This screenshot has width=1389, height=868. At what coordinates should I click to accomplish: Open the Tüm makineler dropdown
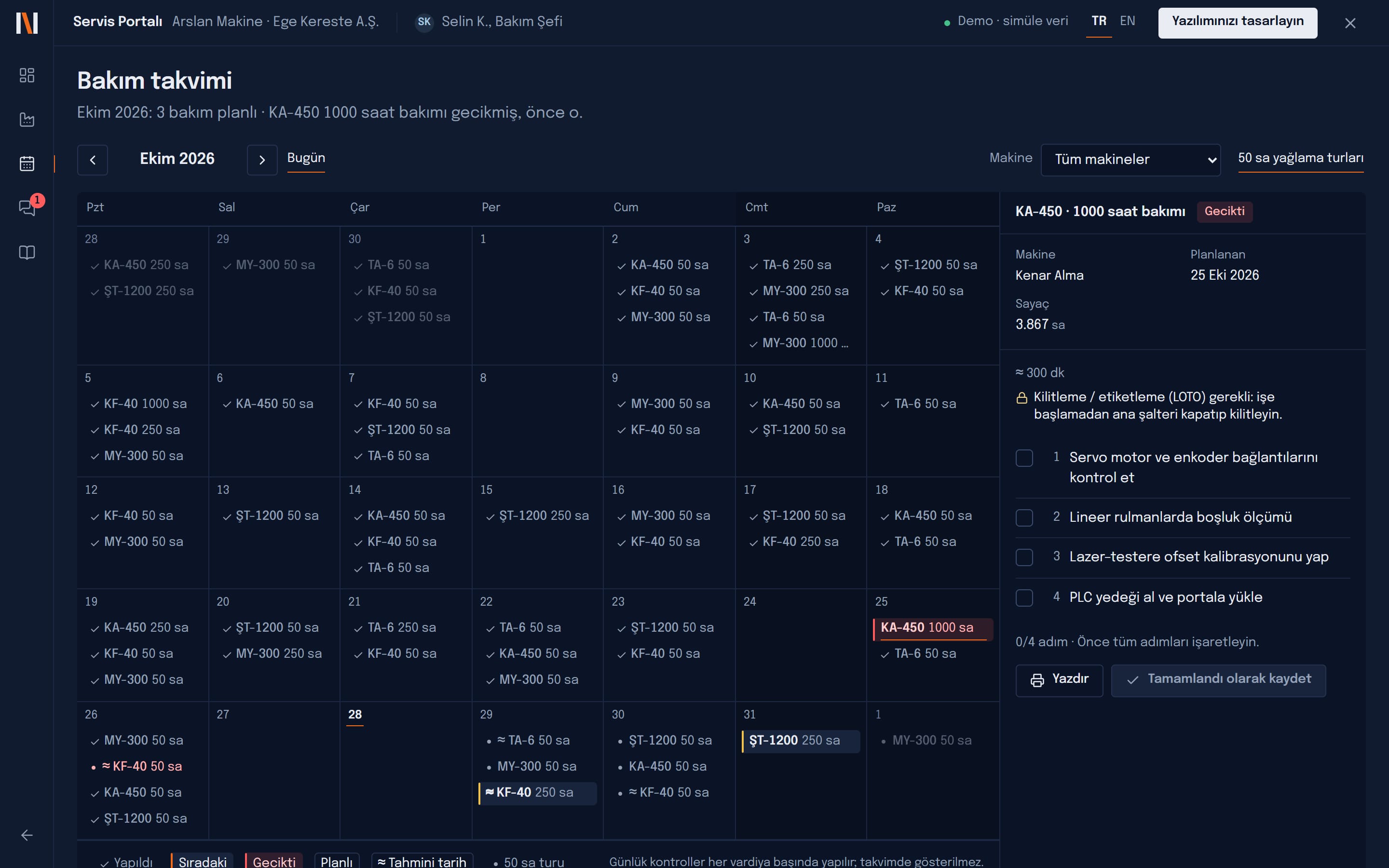pyautogui.click(x=1130, y=160)
